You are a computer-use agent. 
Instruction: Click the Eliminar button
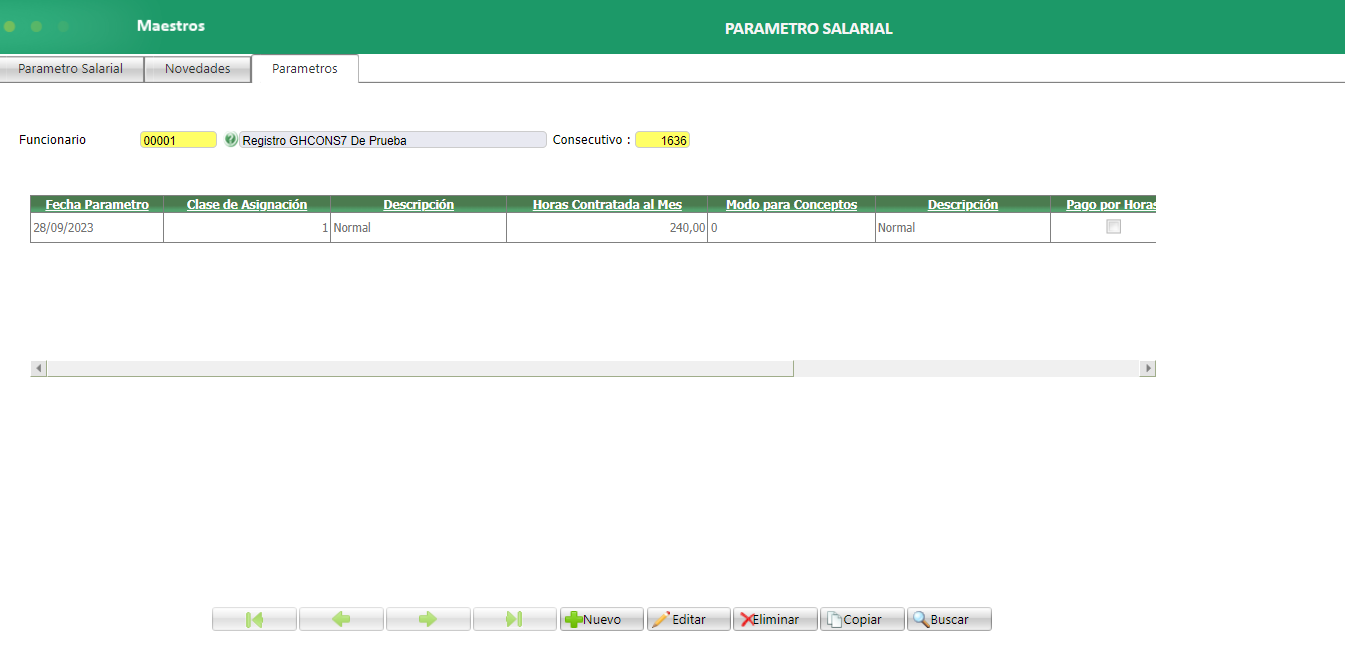pos(775,619)
